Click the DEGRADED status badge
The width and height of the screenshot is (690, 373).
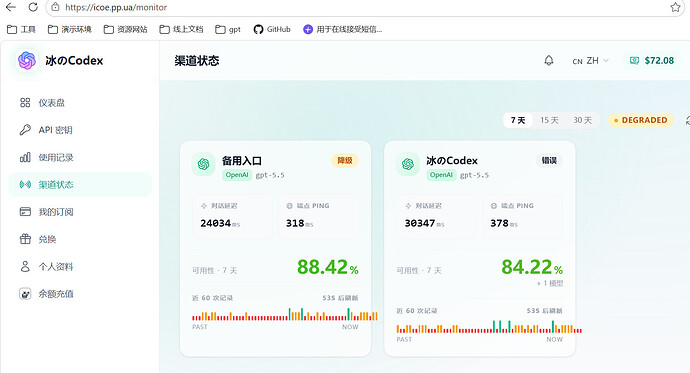coord(641,120)
